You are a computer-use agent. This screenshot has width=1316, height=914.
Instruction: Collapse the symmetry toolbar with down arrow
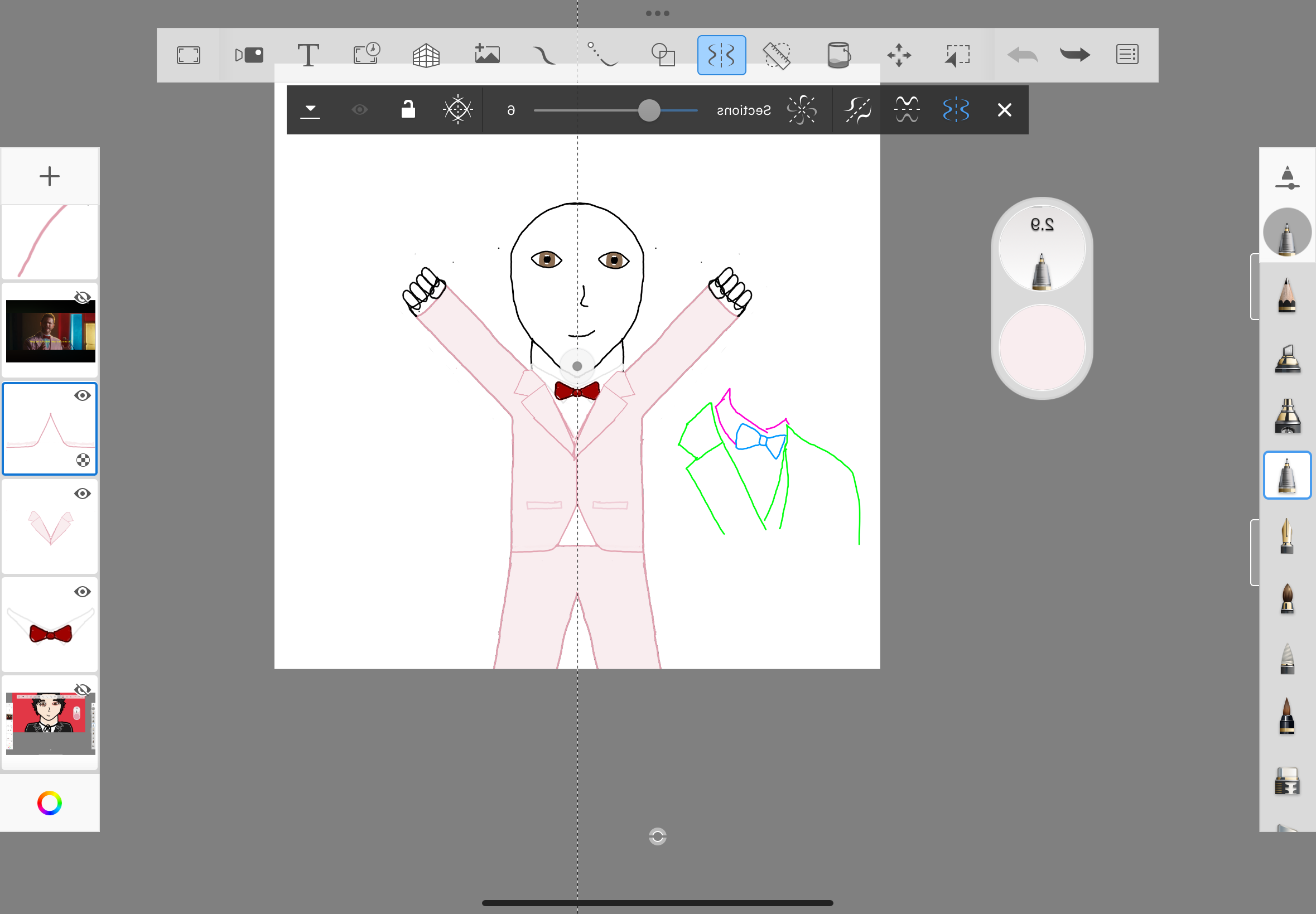tap(310, 109)
